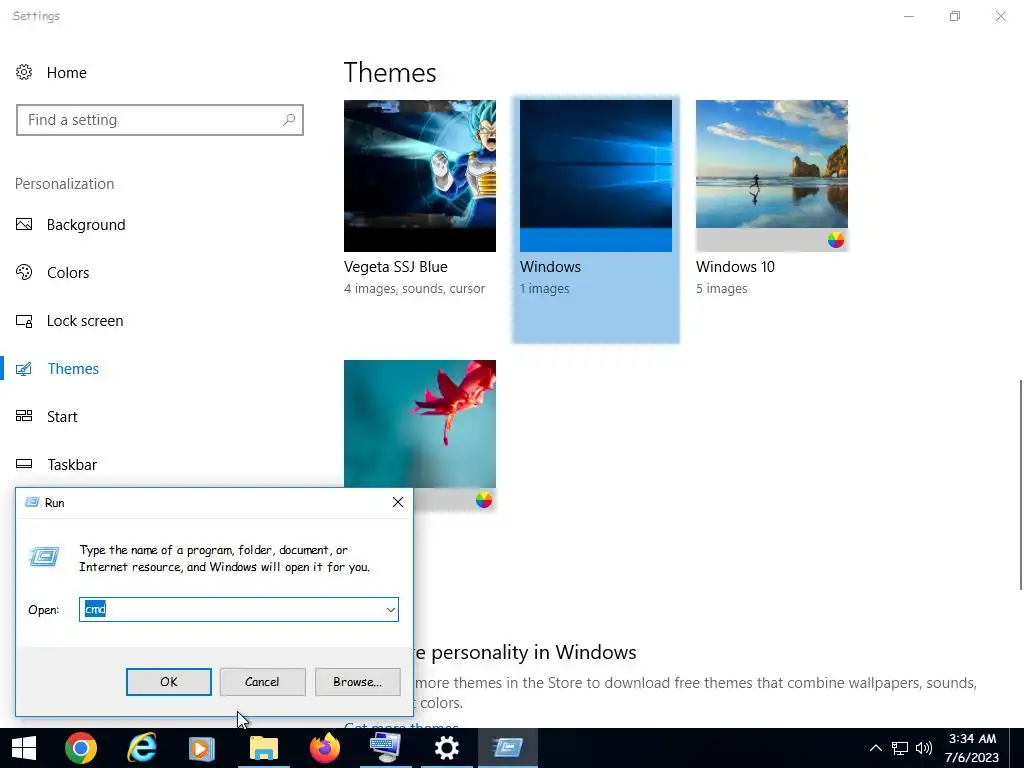Click Cancel in the Run dialog

263,682
